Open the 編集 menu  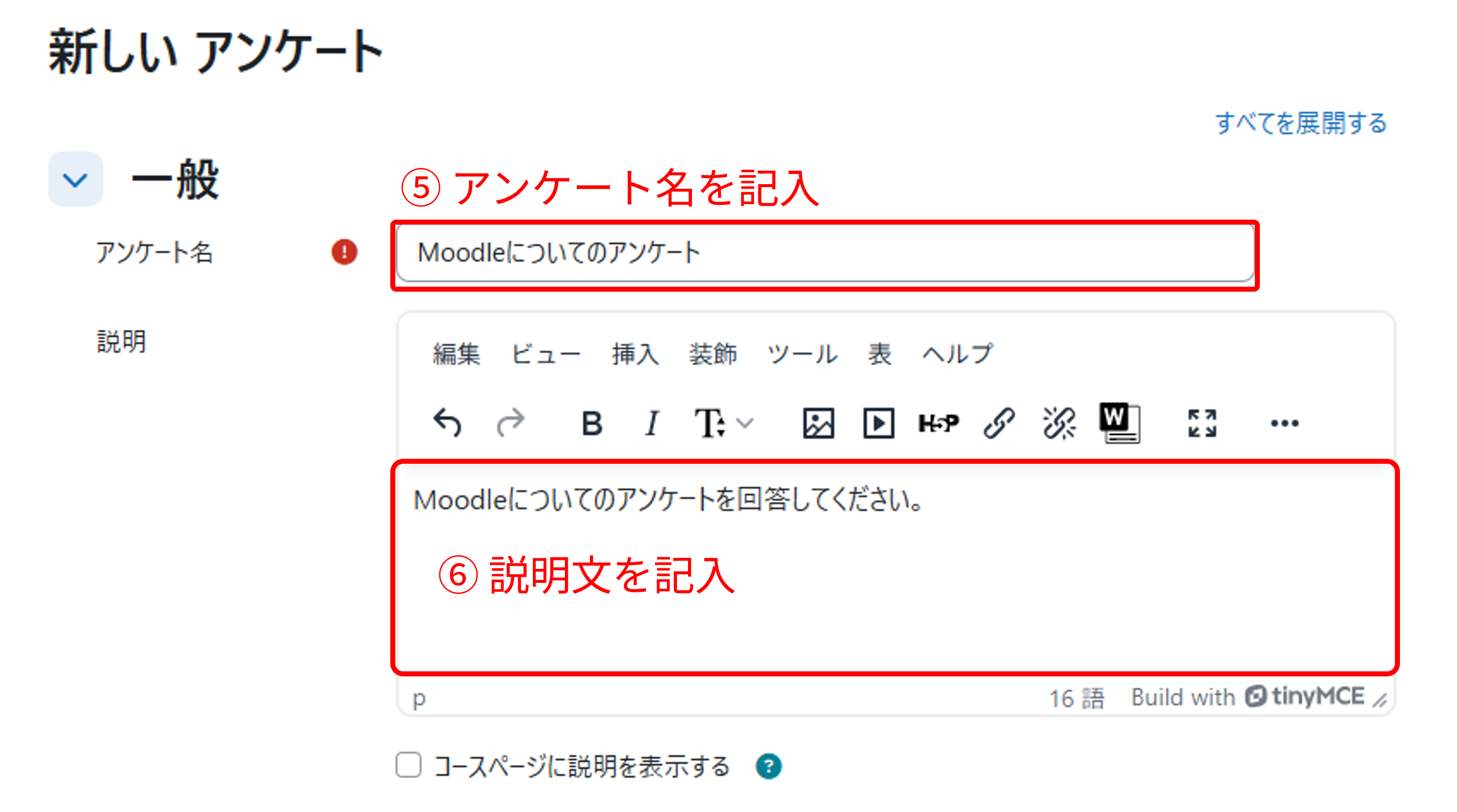[x=456, y=354]
